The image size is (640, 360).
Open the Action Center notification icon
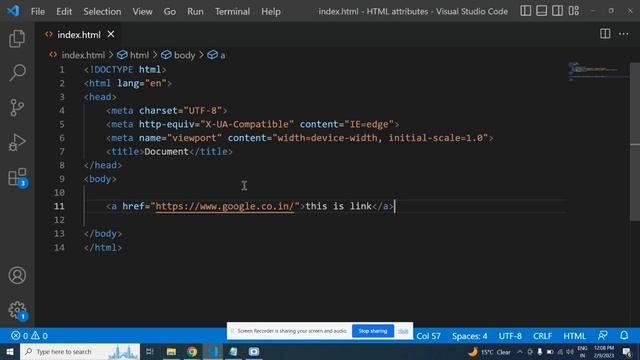pos(627,352)
